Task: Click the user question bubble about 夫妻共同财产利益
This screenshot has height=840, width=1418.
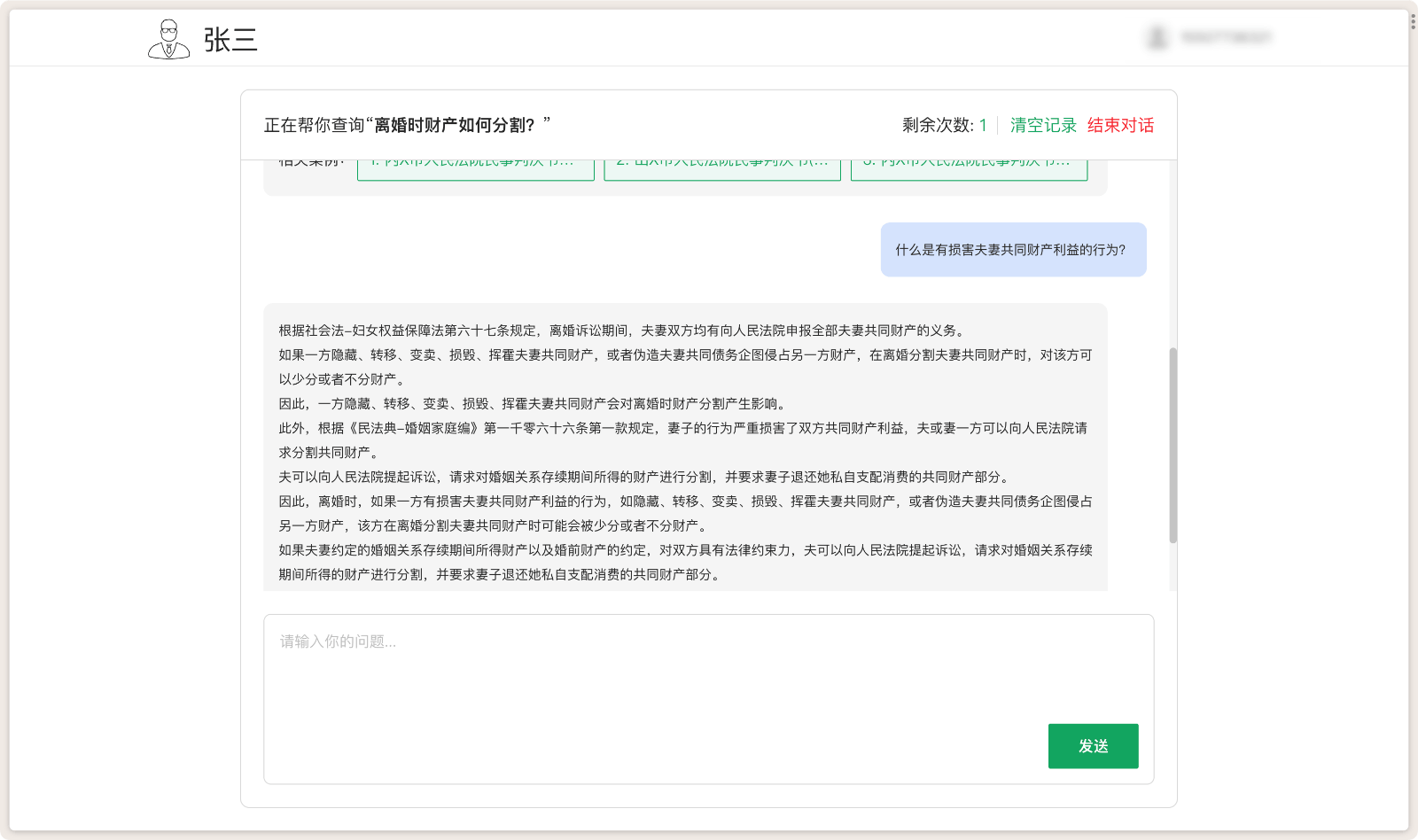Action: click(x=1013, y=249)
